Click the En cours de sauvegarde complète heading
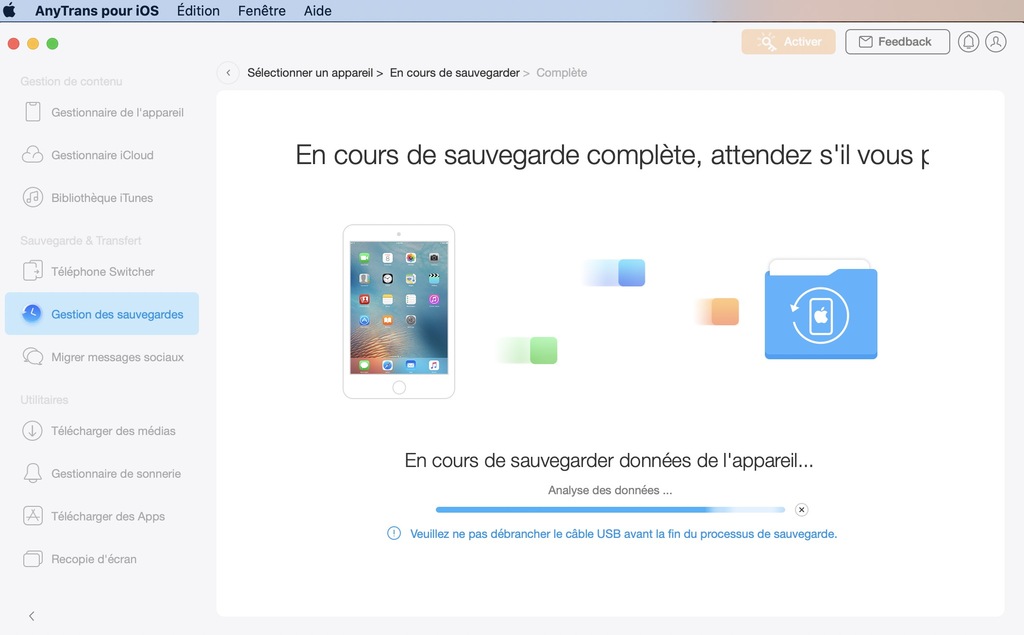This screenshot has height=635, width=1024. [x=612, y=155]
